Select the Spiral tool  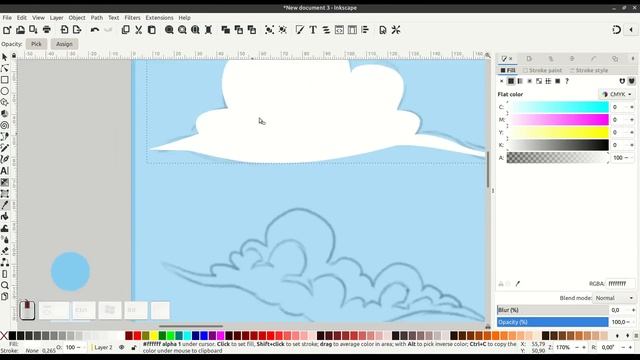[4, 125]
